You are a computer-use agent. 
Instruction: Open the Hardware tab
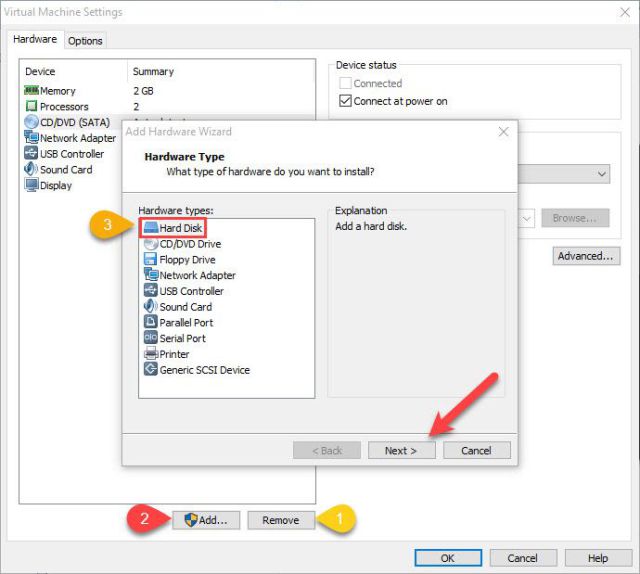[x=35, y=39]
